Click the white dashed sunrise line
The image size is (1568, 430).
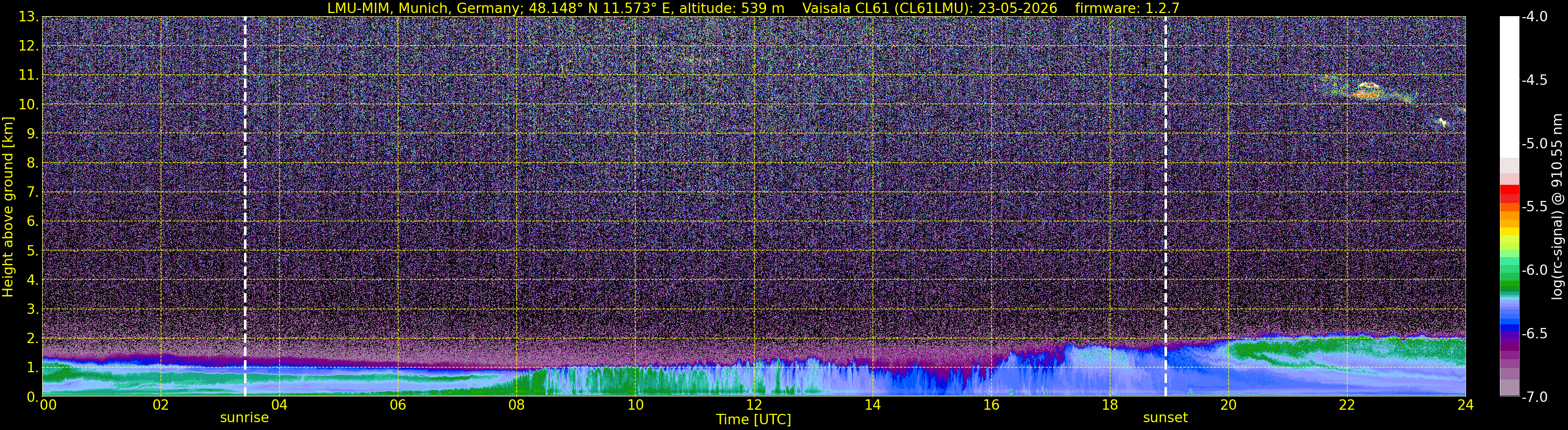245,206
